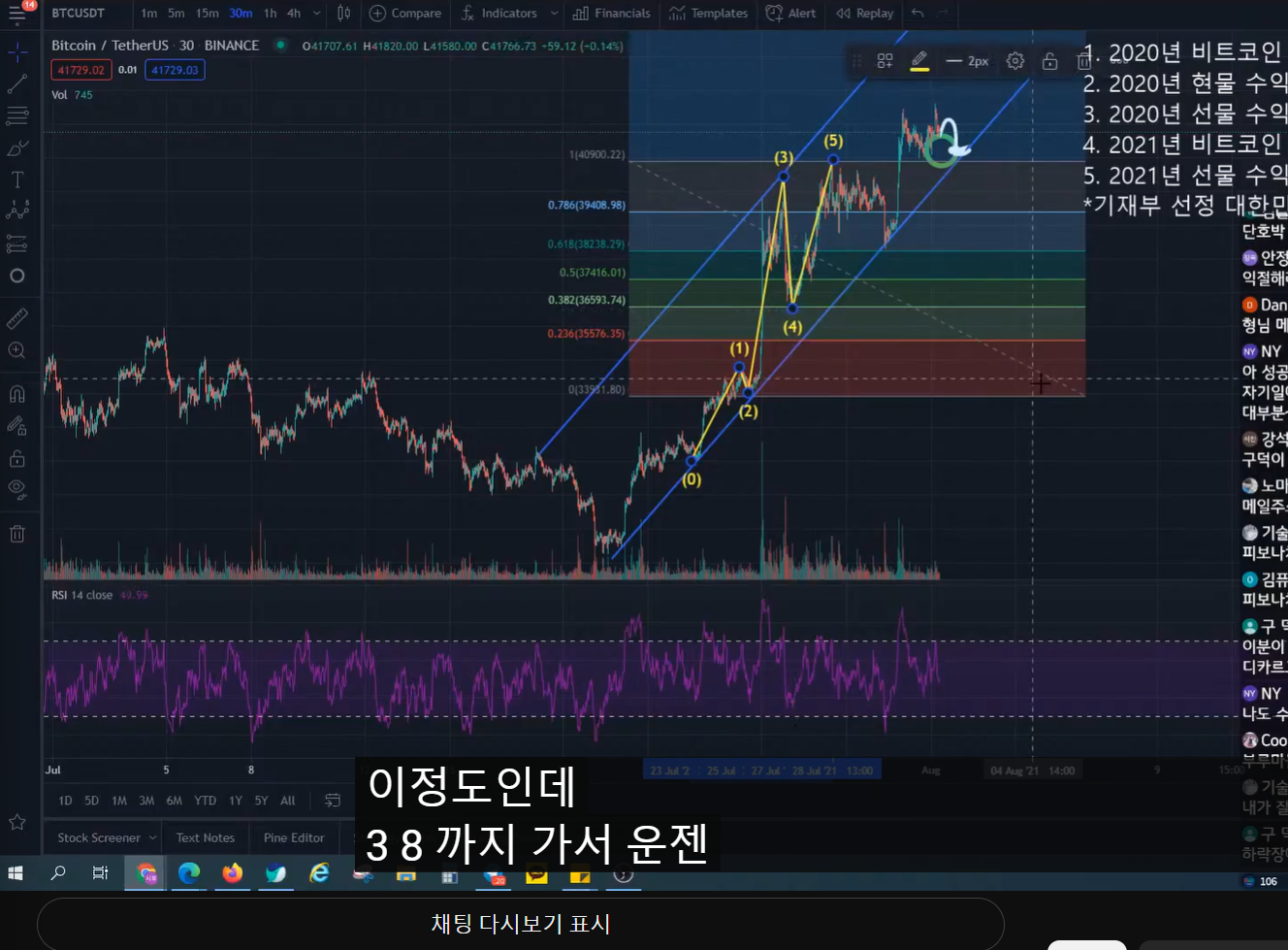Select the brush drawing tool

(x=17, y=148)
